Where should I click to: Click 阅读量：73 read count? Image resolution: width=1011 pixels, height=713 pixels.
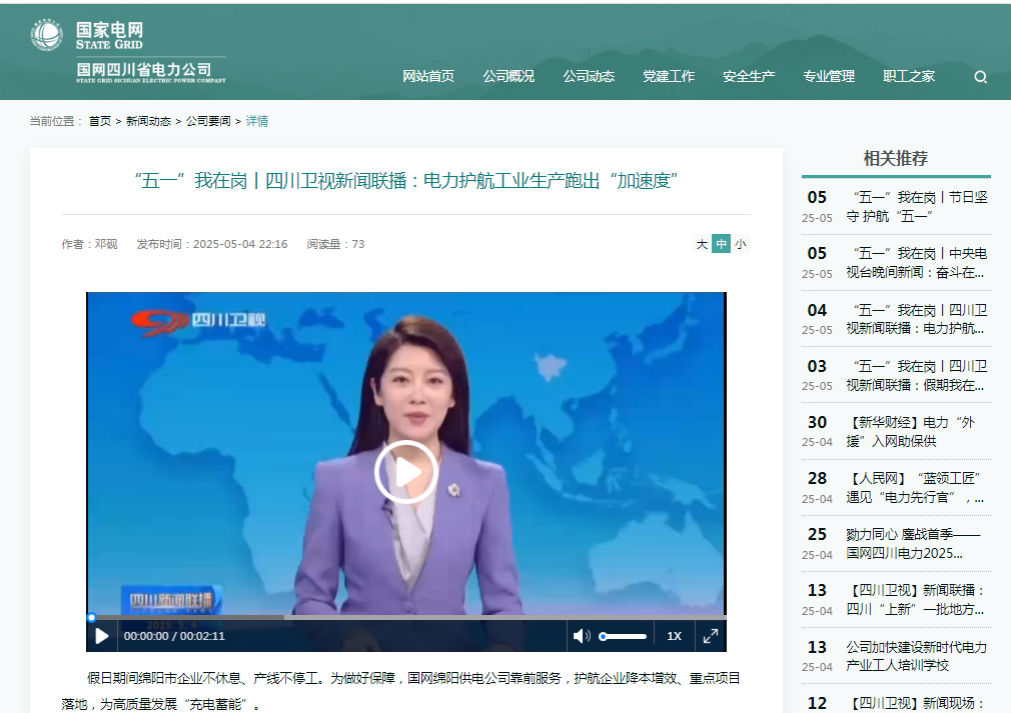[x=336, y=244]
